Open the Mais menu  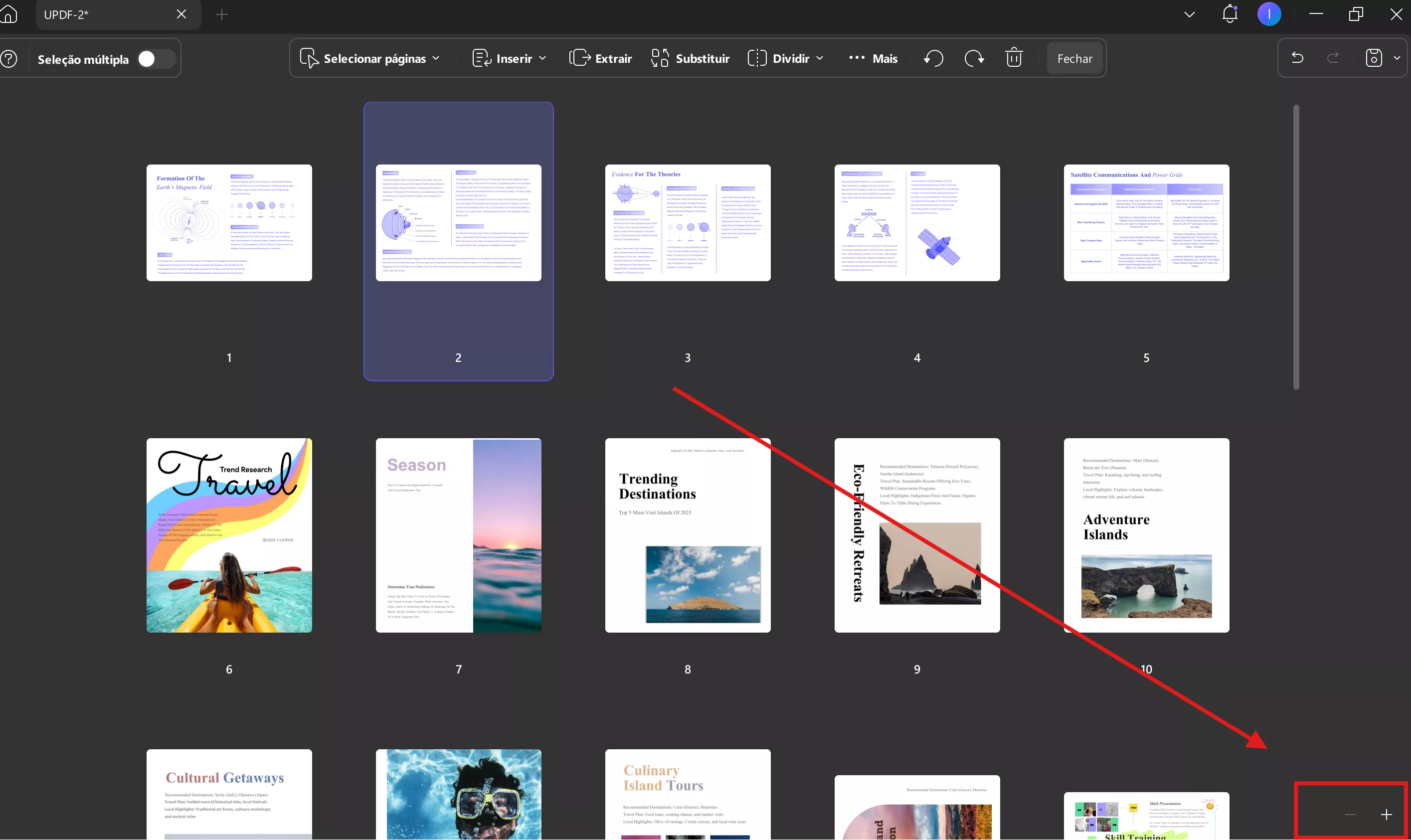[874, 58]
